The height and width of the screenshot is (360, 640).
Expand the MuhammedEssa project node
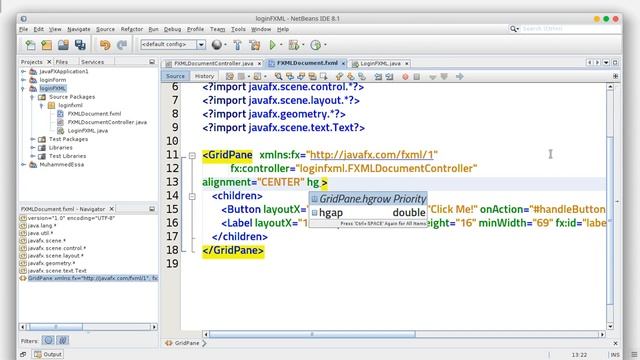click(x=24, y=164)
